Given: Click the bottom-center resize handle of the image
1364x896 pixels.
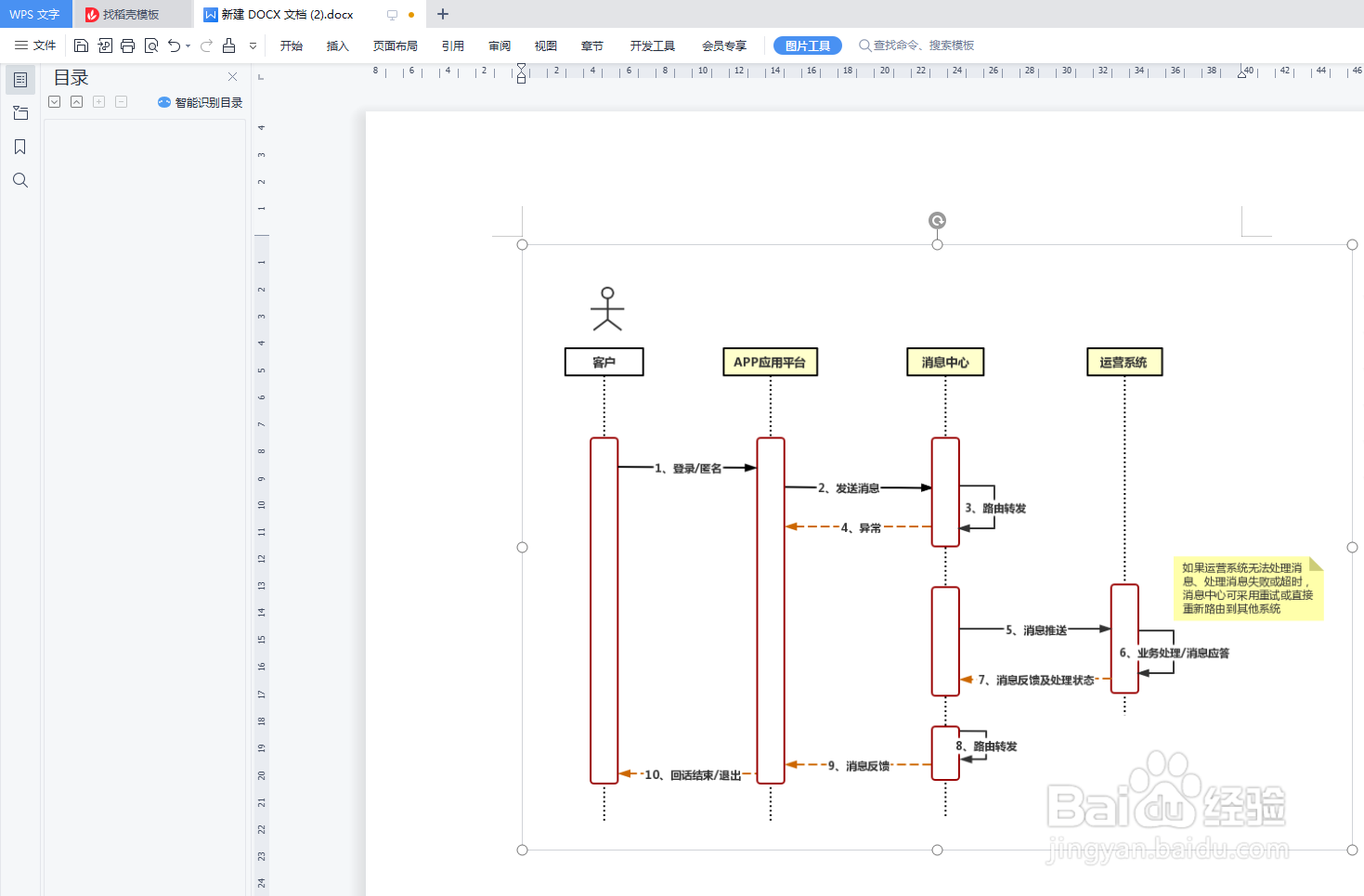Looking at the screenshot, I should (937, 850).
